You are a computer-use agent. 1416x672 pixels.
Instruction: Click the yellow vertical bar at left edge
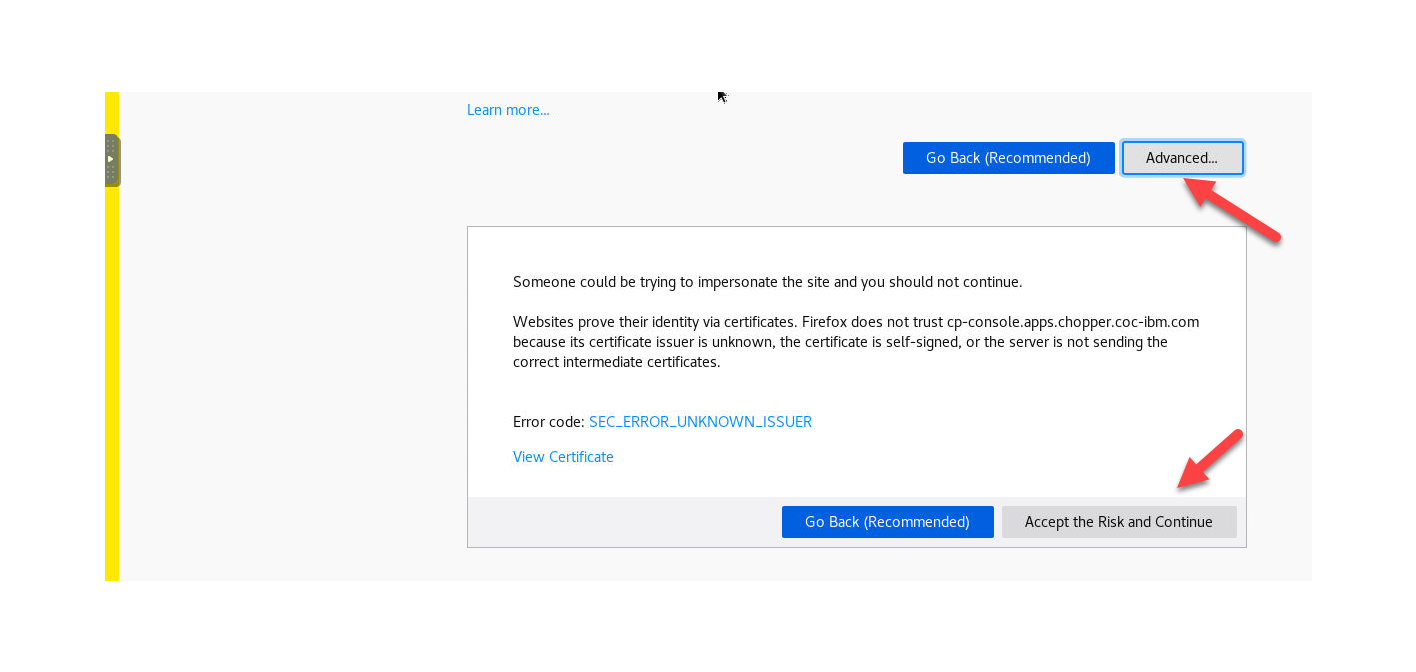[x=112, y=400]
